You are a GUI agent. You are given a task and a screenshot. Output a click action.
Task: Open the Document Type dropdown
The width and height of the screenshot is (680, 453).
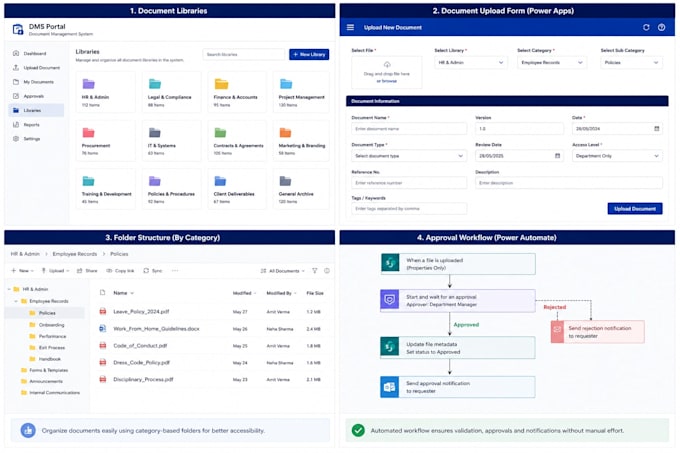tap(409, 156)
